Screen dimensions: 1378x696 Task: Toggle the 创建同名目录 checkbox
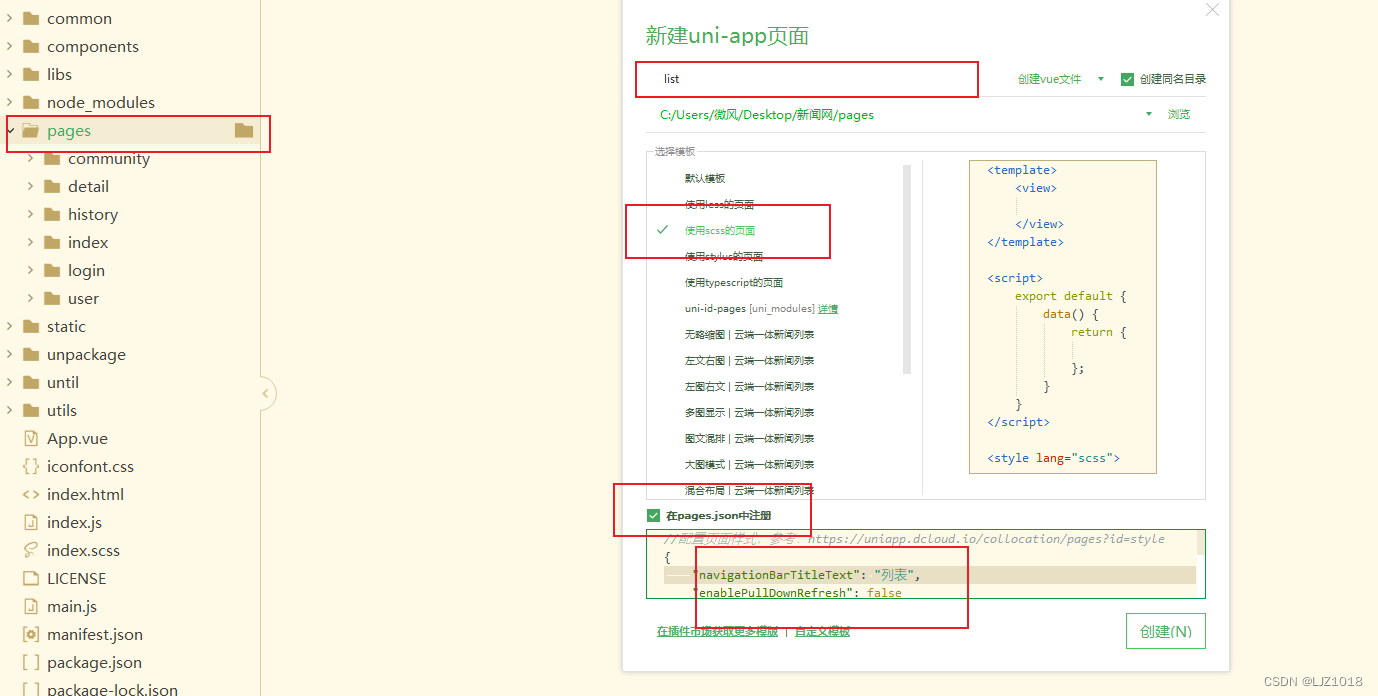point(1127,79)
